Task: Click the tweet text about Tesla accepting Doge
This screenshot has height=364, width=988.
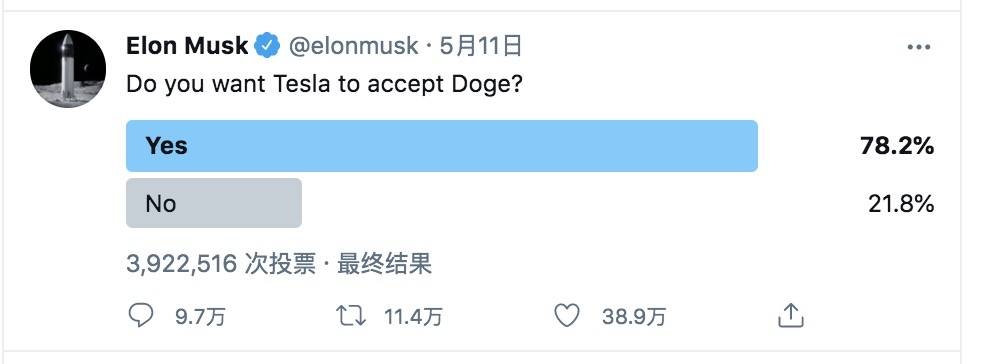Action: point(325,84)
